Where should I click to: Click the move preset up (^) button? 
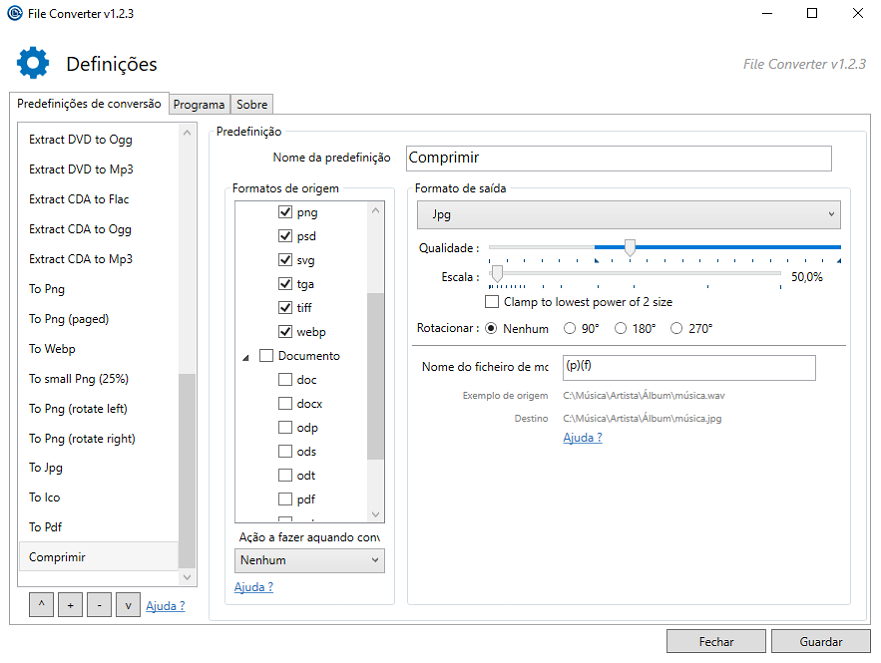(x=41, y=605)
